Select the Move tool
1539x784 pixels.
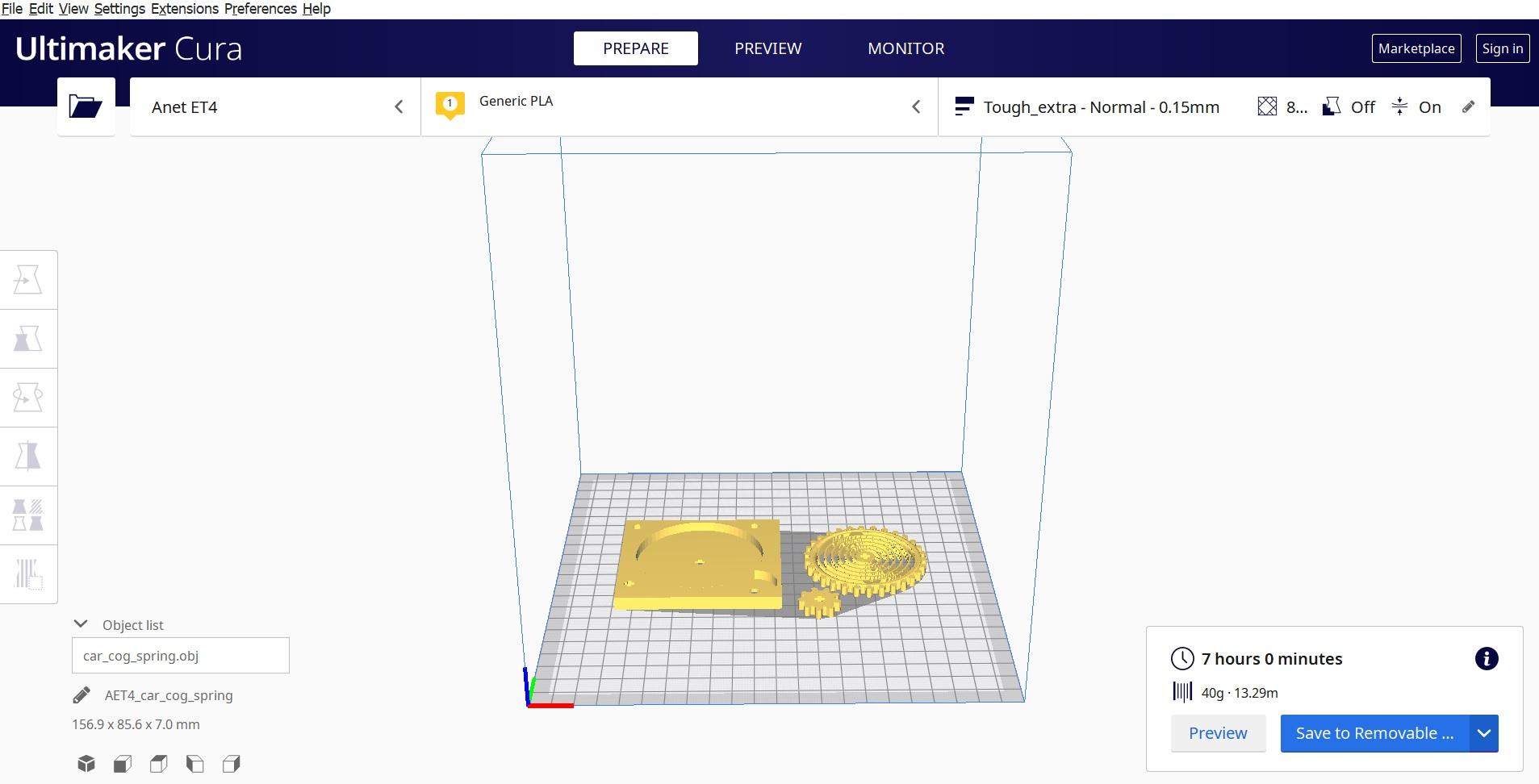point(28,280)
